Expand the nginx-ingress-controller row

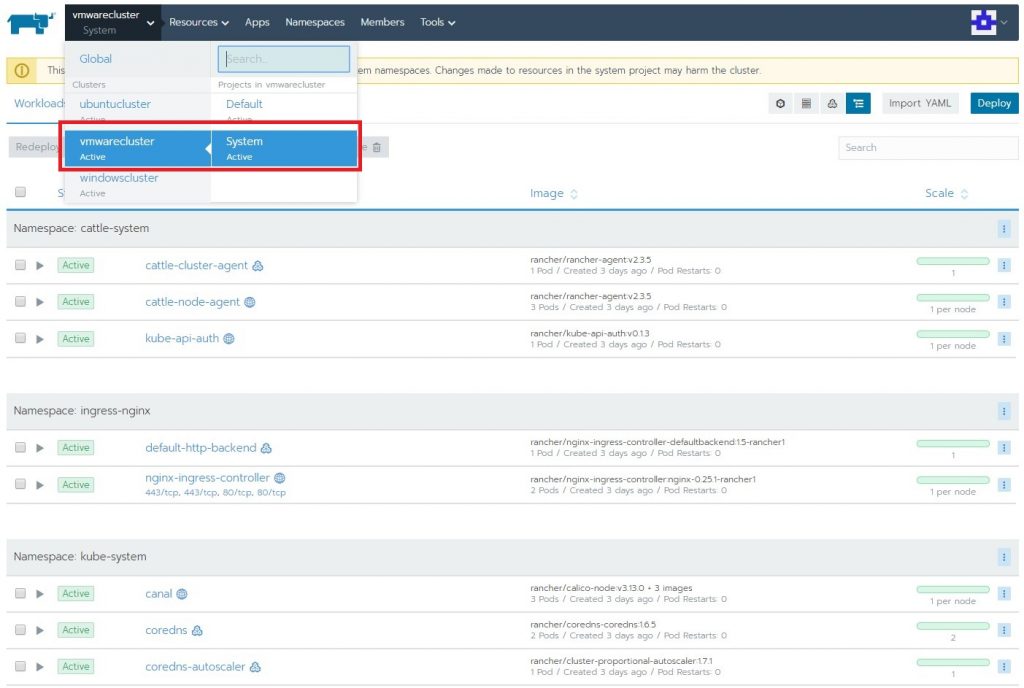40,484
